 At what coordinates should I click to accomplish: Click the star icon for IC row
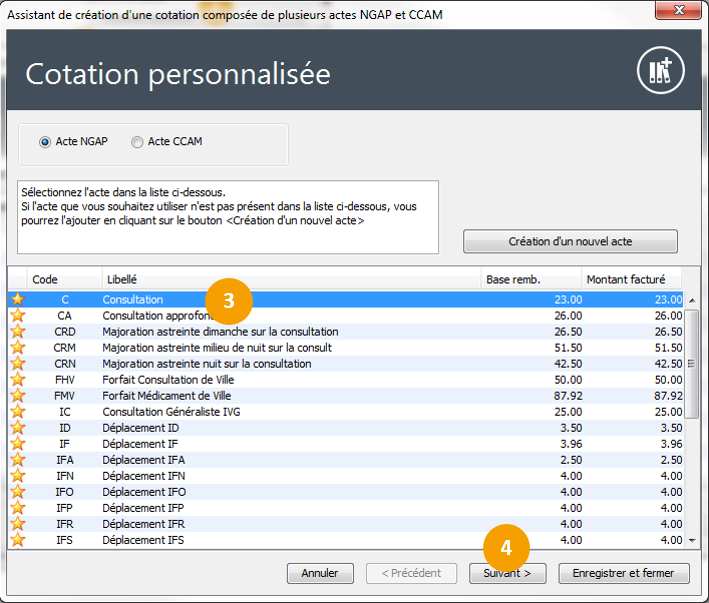[17, 411]
